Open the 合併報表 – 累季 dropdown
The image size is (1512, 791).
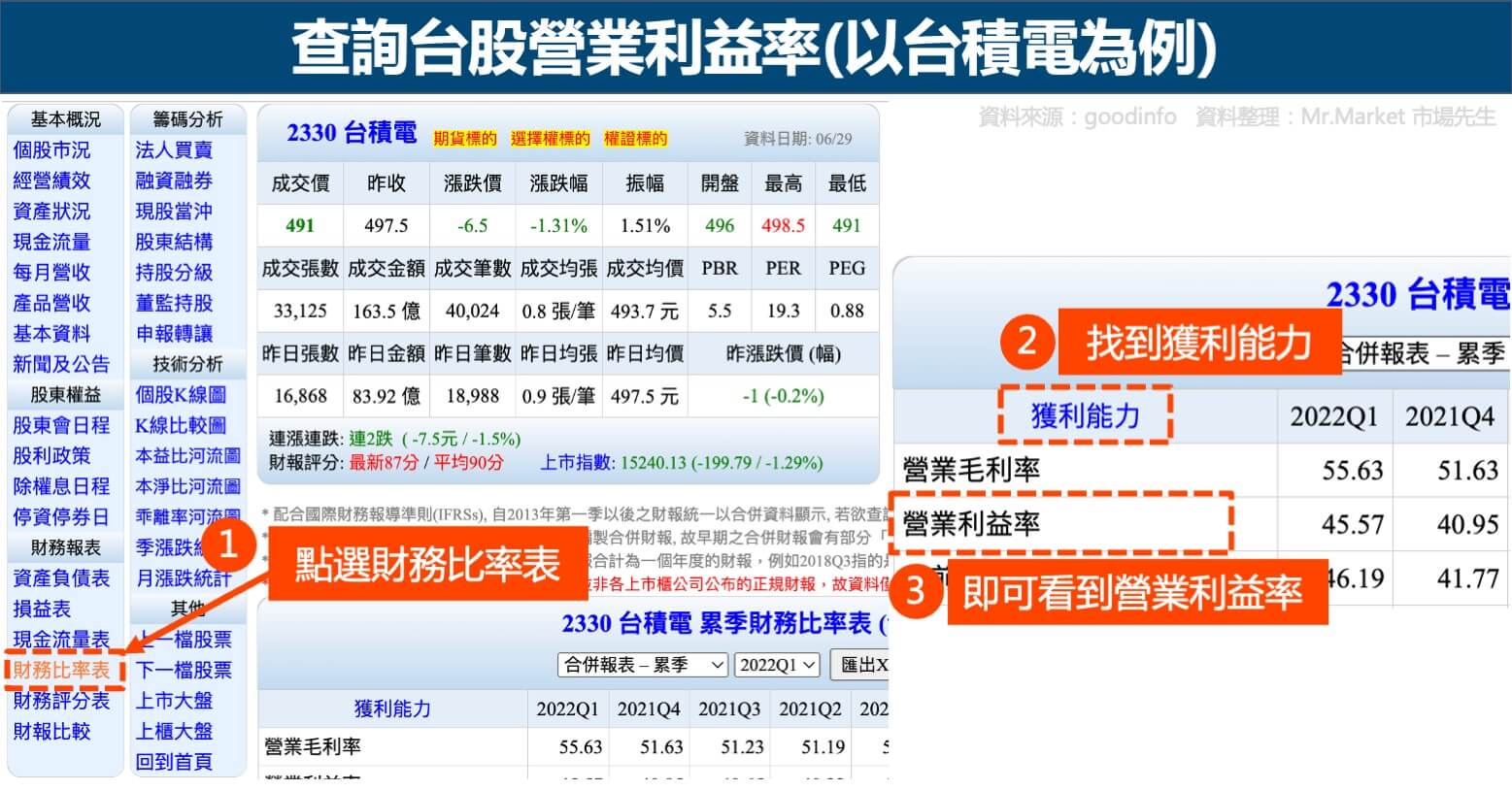tap(643, 665)
